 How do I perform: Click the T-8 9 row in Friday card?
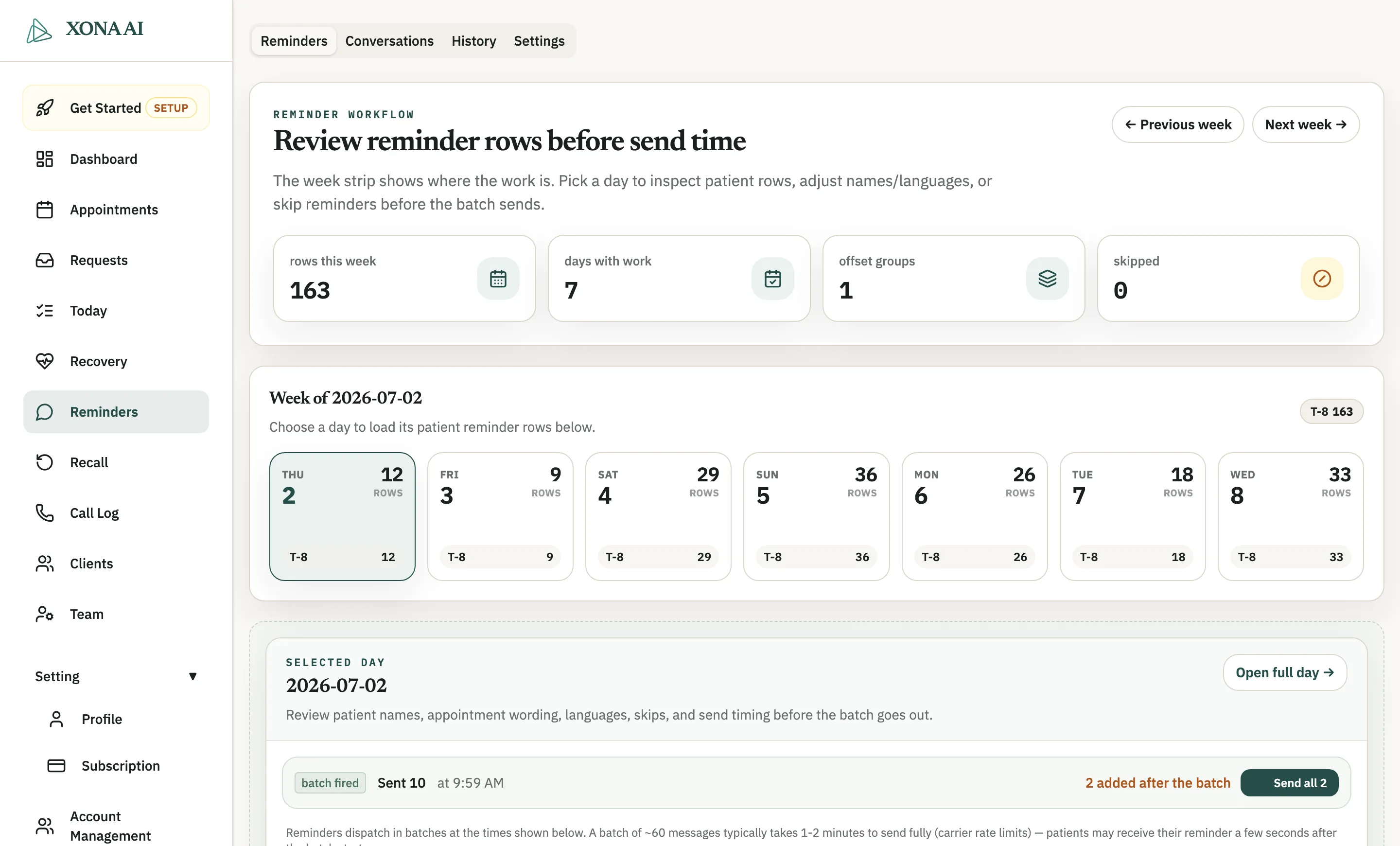(500, 557)
